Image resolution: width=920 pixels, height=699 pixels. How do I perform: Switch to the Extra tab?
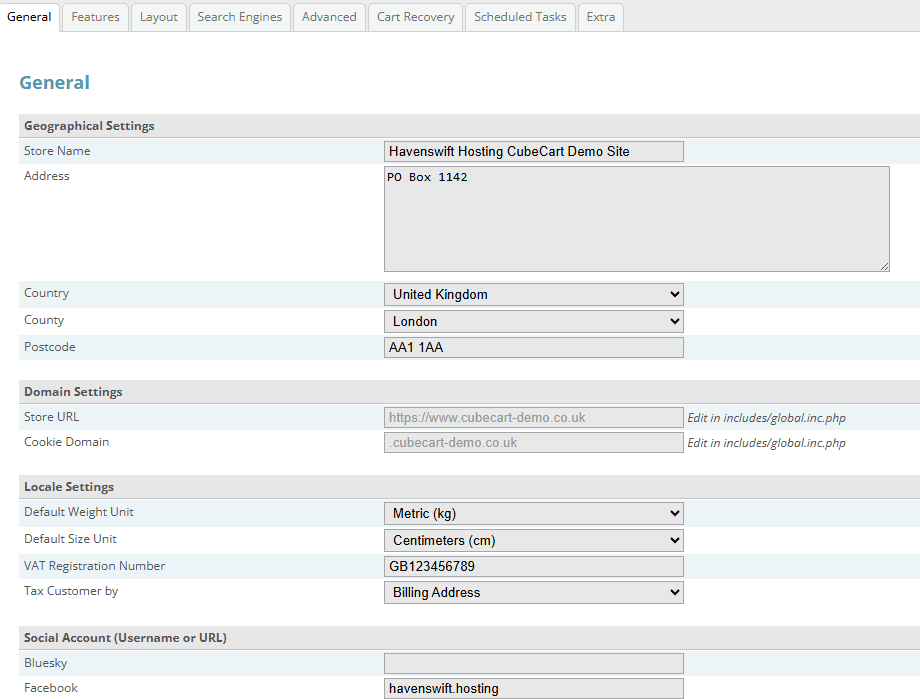601,17
